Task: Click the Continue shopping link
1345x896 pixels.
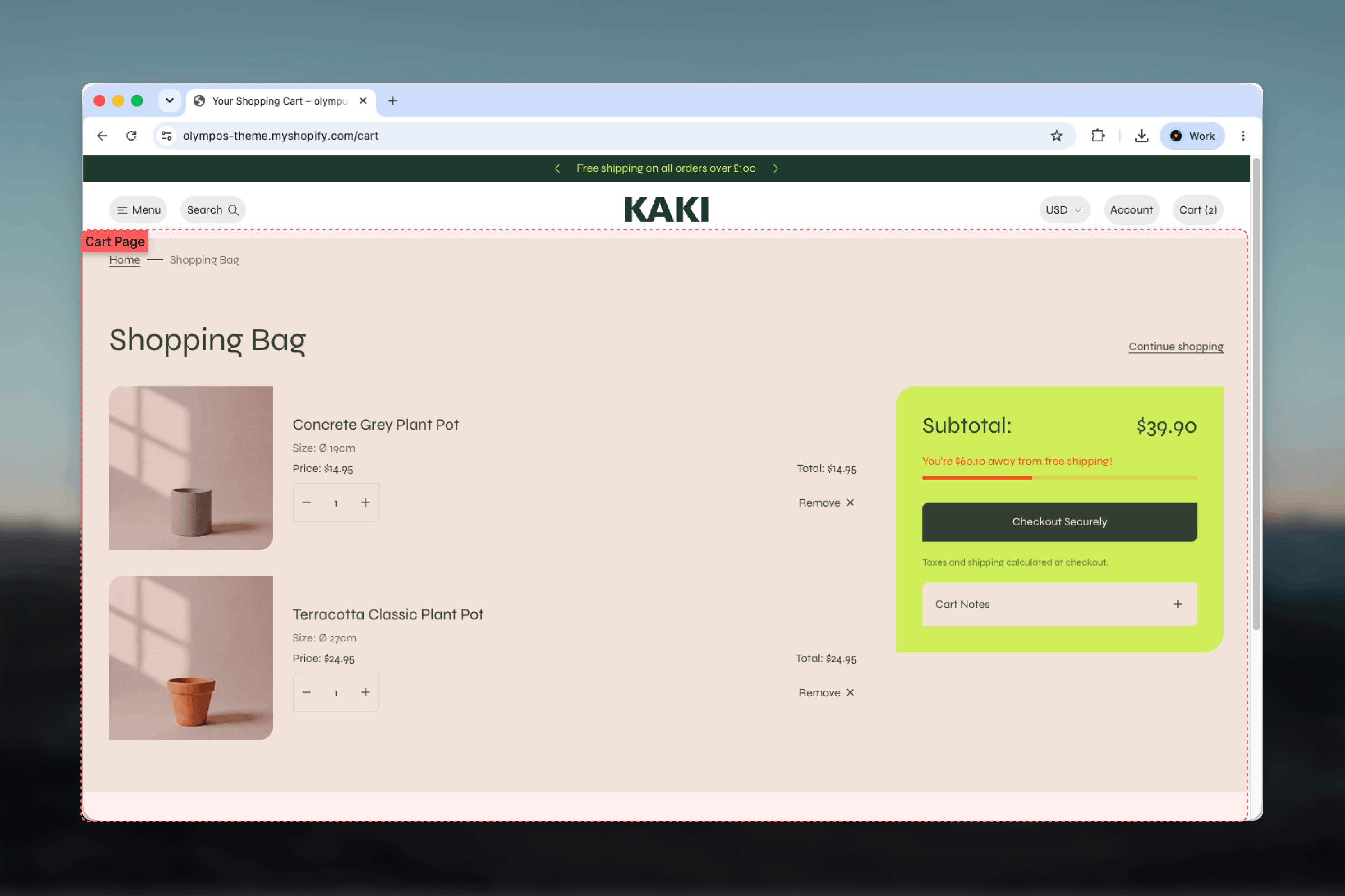Action: [x=1175, y=346]
